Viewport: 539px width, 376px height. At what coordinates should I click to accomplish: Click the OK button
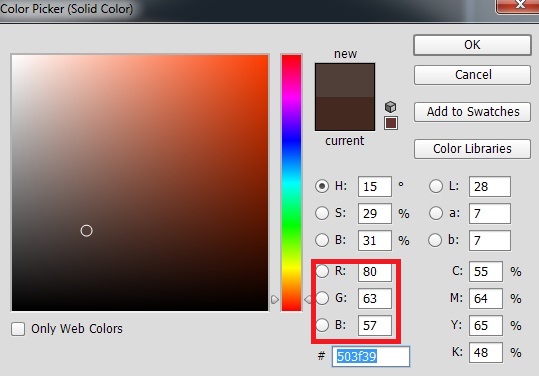point(472,45)
